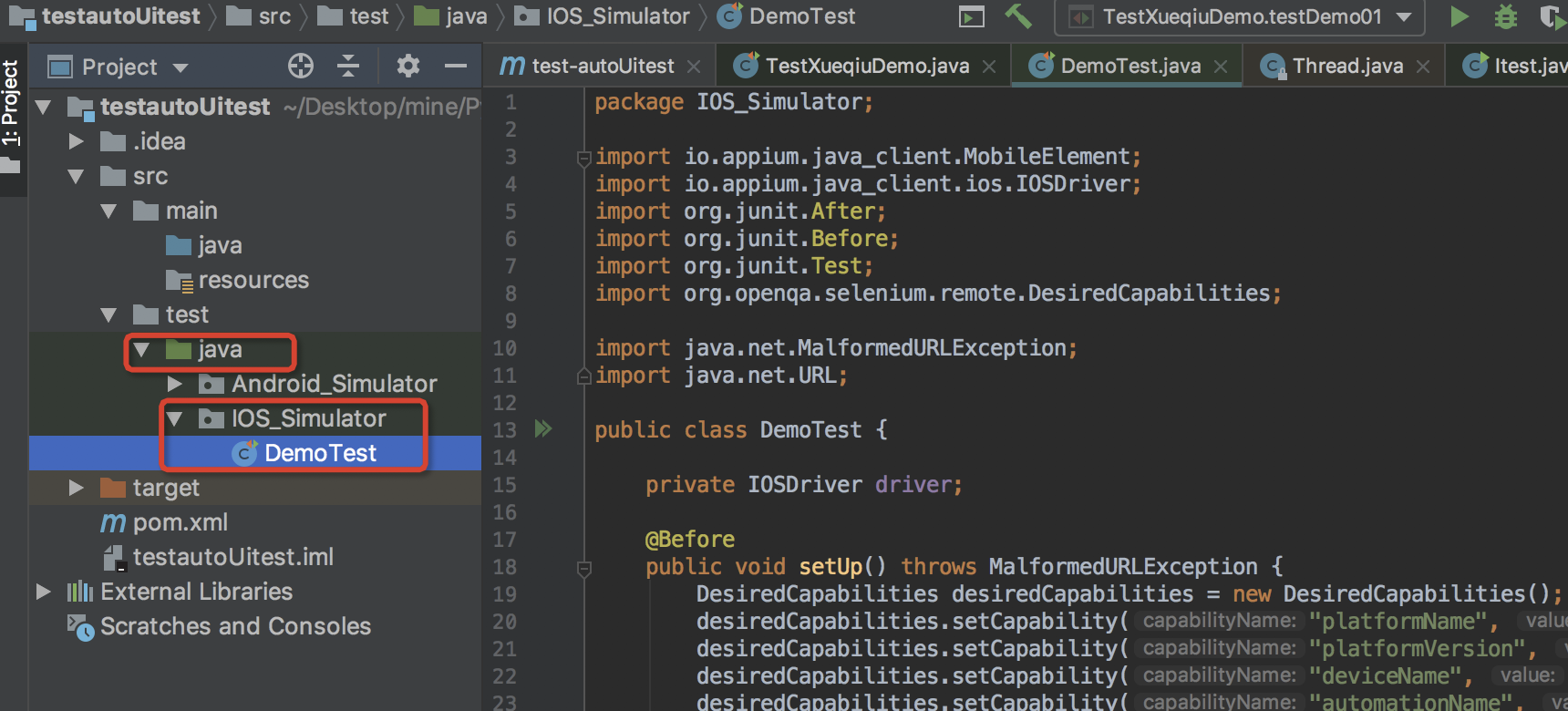This screenshot has height=711, width=1568.
Task: Open Project panel gear settings
Action: (407, 66)
